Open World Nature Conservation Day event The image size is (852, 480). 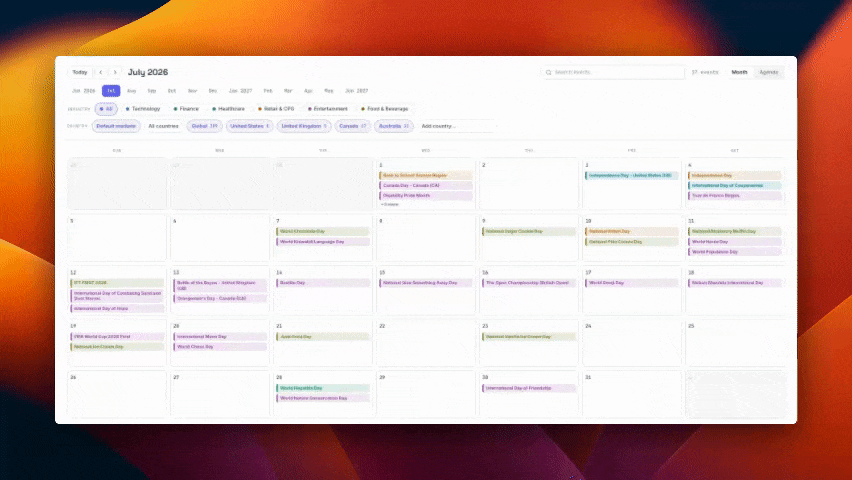click(323, 398)
